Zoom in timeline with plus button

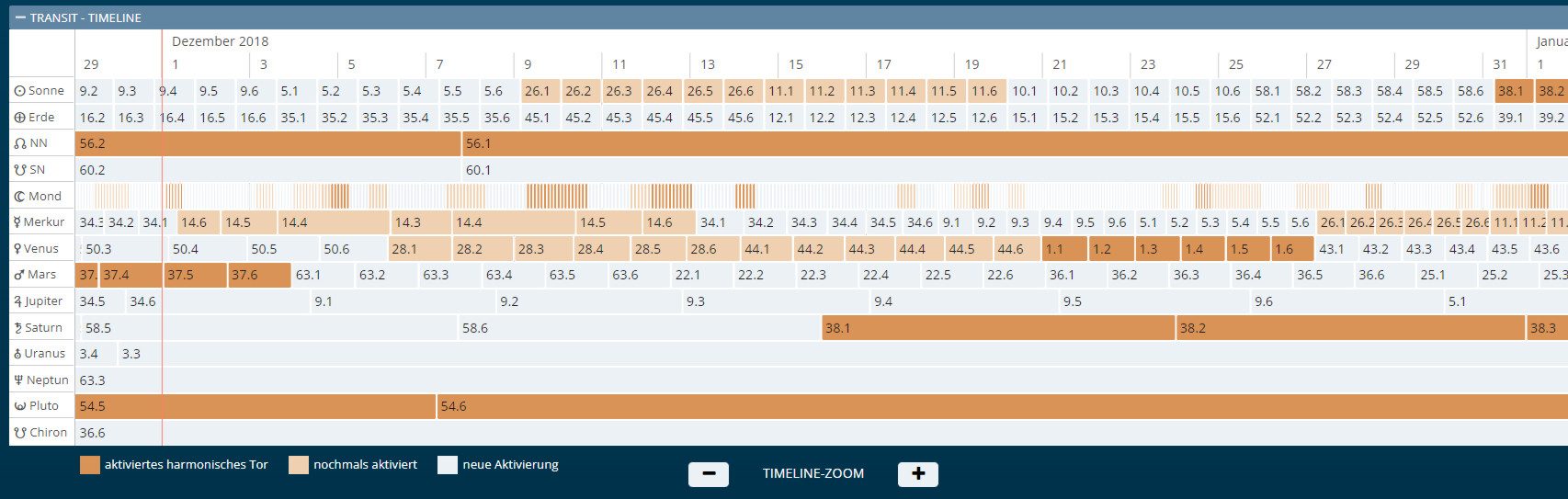click(x=917, y=474)
